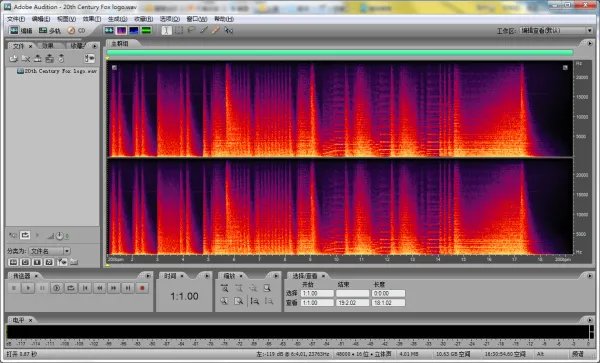Click the preview volume knob in Files panel
This screenshot has height=363, width=600.
60,236
